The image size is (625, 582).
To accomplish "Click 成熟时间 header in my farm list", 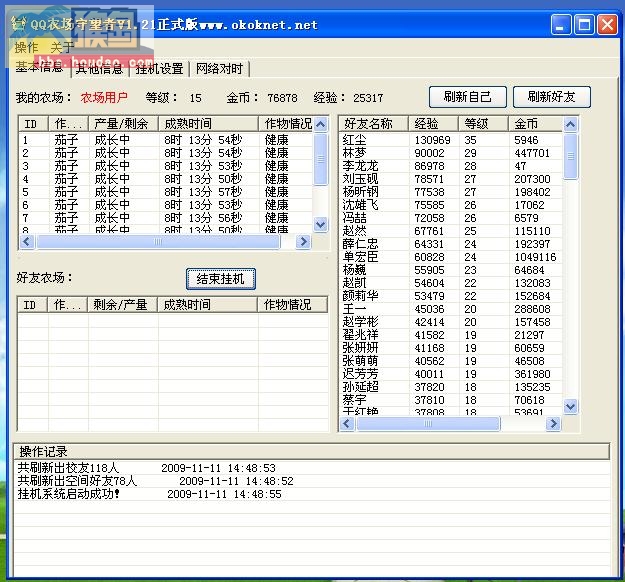I will [x=208, y=124].
